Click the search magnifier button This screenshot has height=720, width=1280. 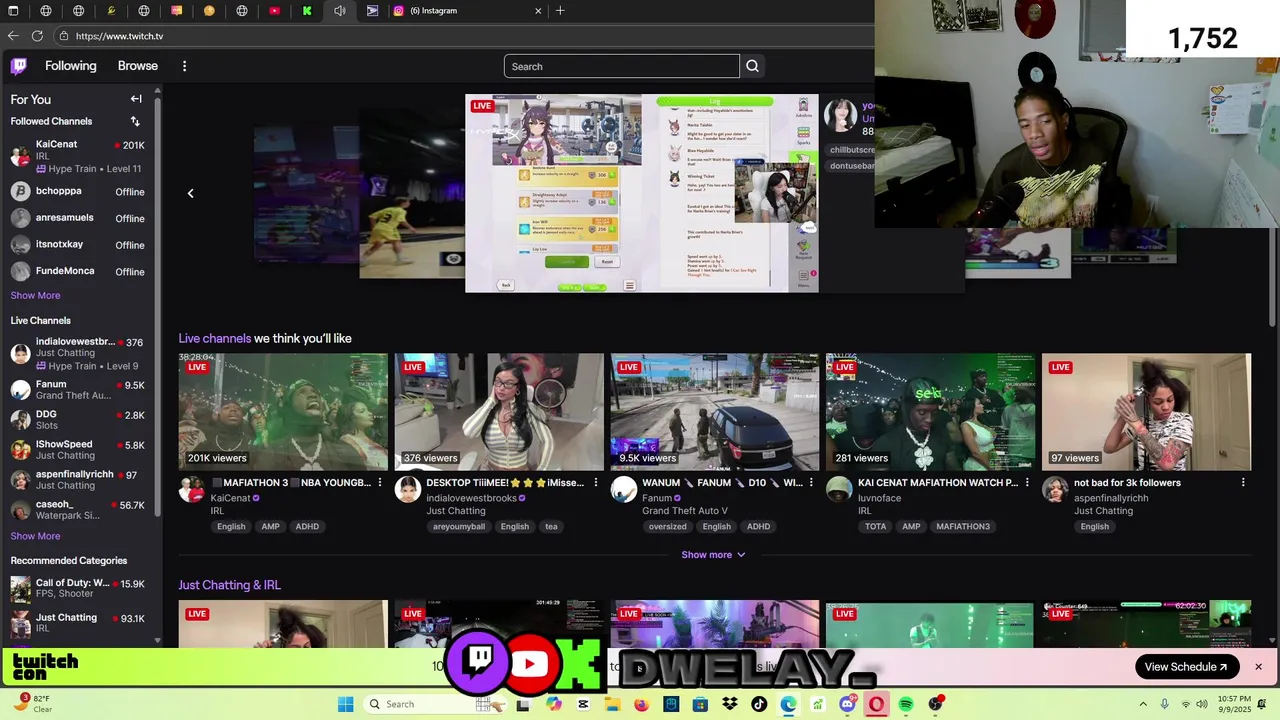pos(752,66)
